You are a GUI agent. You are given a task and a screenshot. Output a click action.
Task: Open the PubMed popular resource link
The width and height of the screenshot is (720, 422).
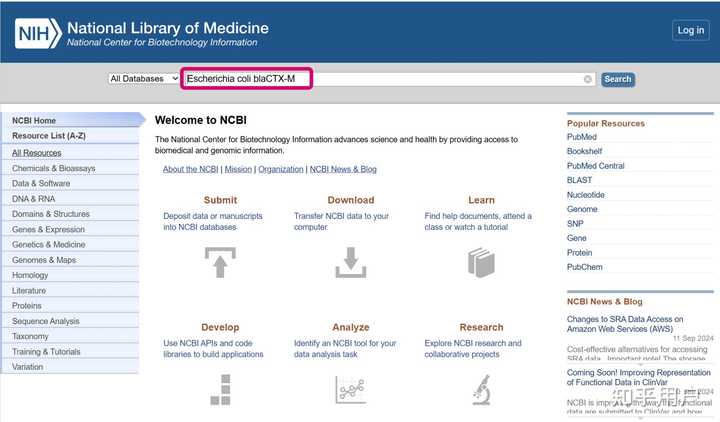tap(582, 137)
